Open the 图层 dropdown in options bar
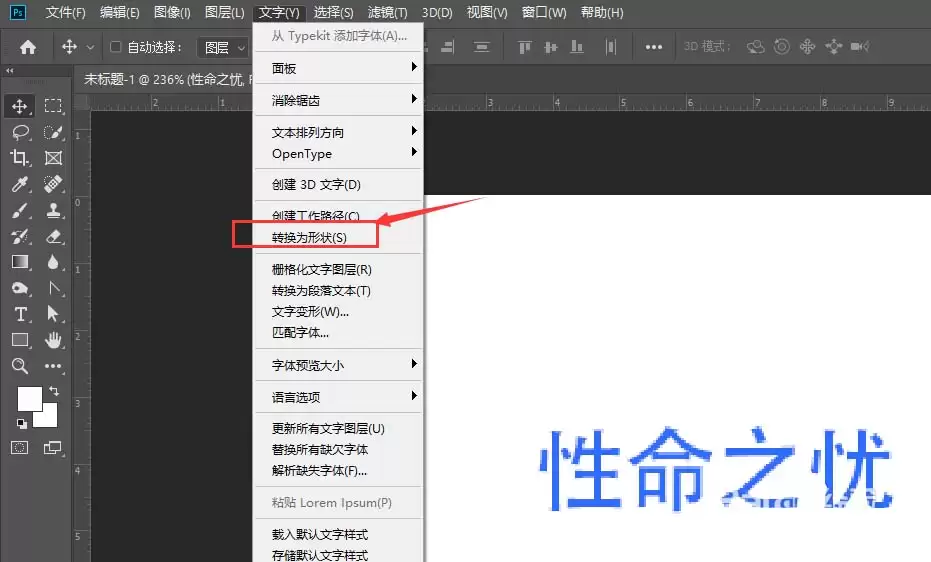Image resolution: width=931 pixels, height=562 pixels. pyautogui.click(x=223, y=47)
